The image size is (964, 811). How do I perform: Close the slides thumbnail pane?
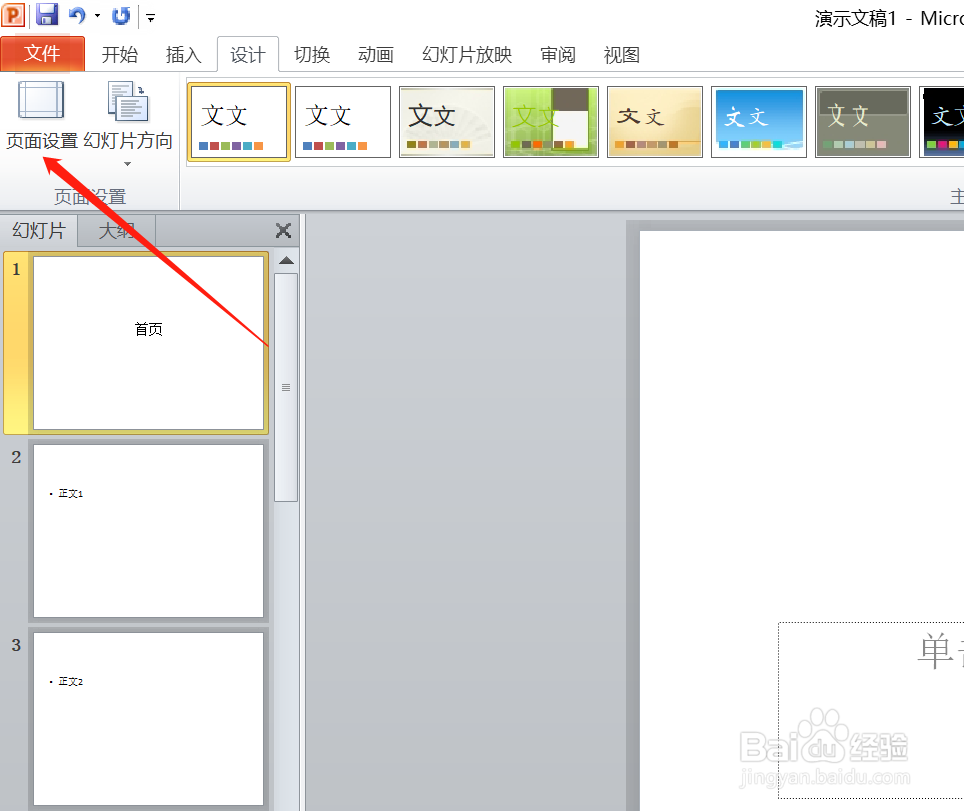[283, 231]
